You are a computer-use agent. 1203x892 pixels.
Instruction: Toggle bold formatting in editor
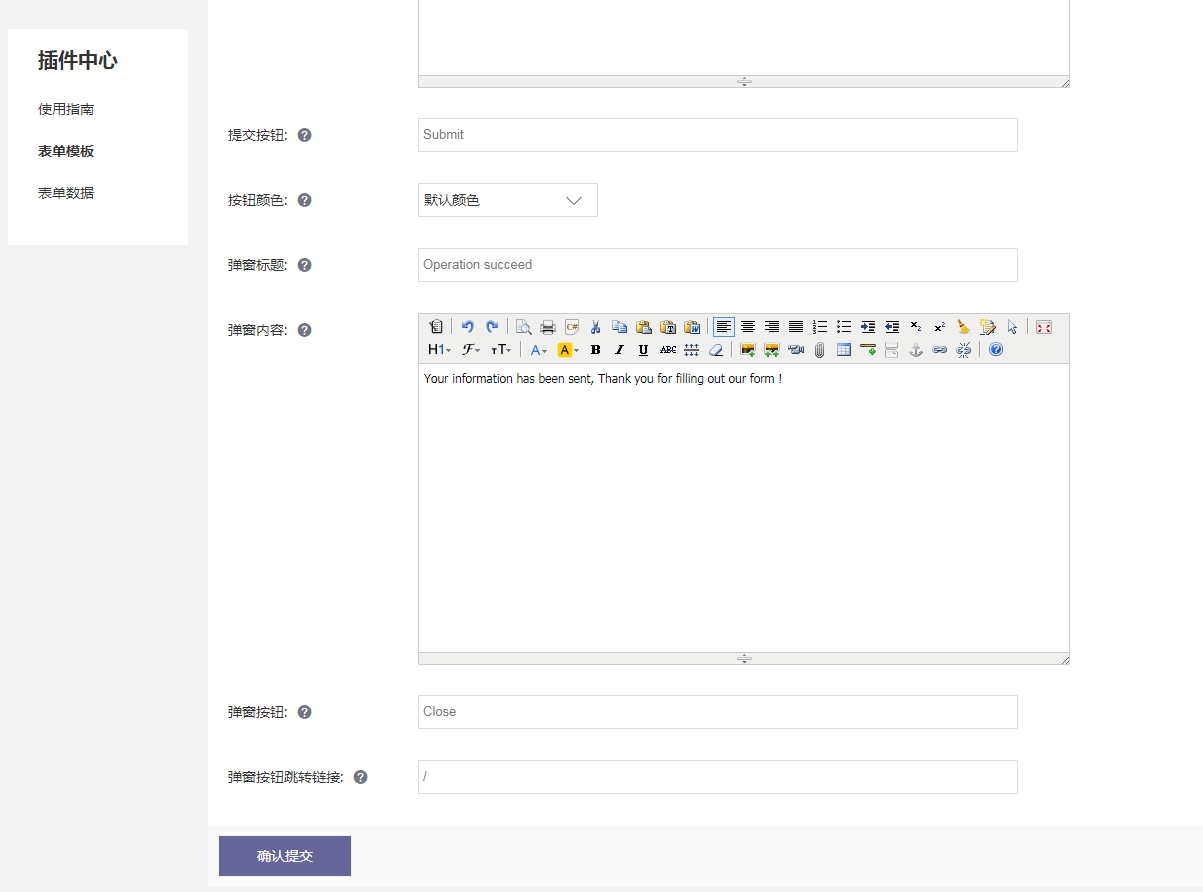point(595,350)
